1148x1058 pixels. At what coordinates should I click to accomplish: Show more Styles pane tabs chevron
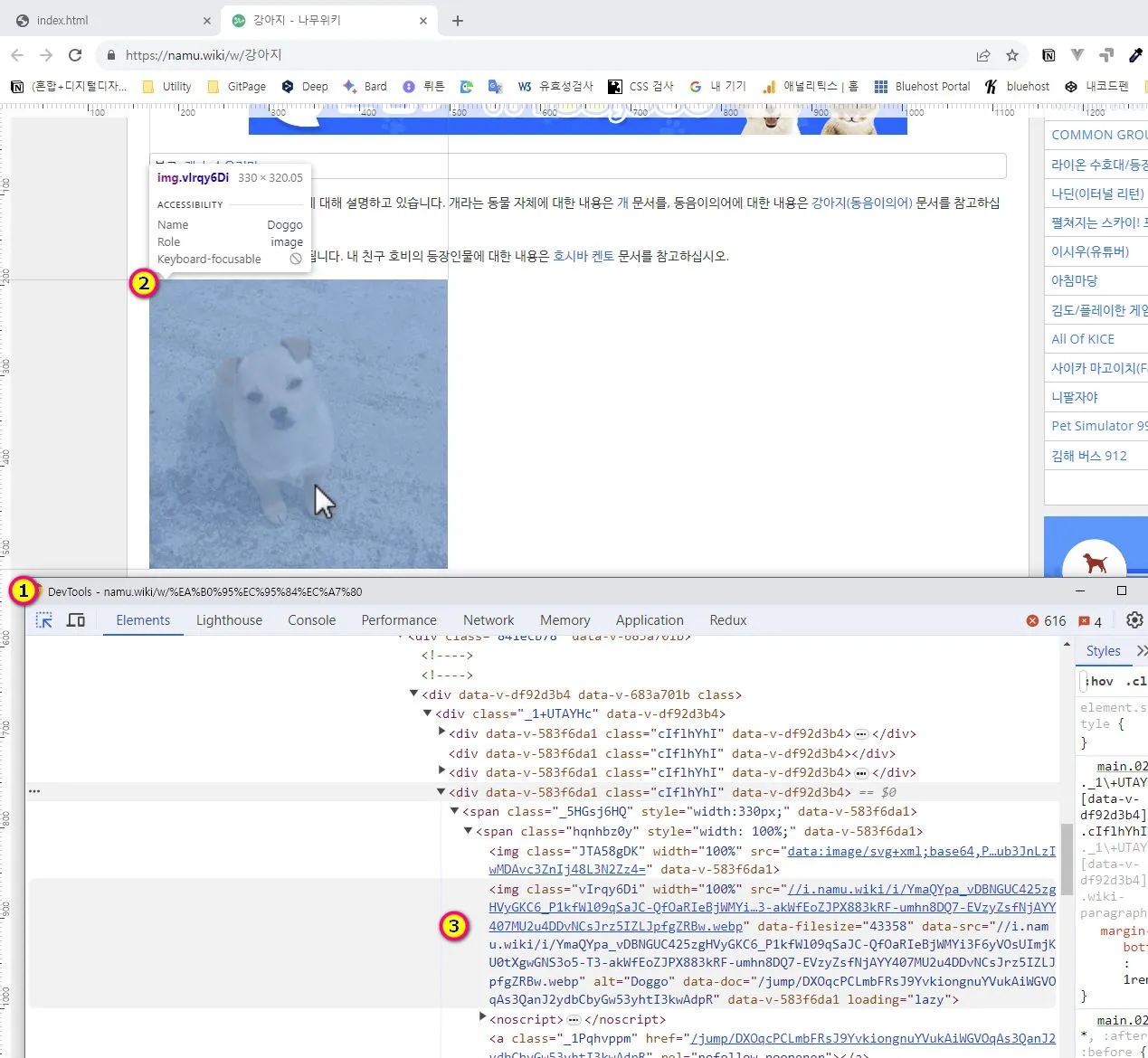tap(1141, 651)
